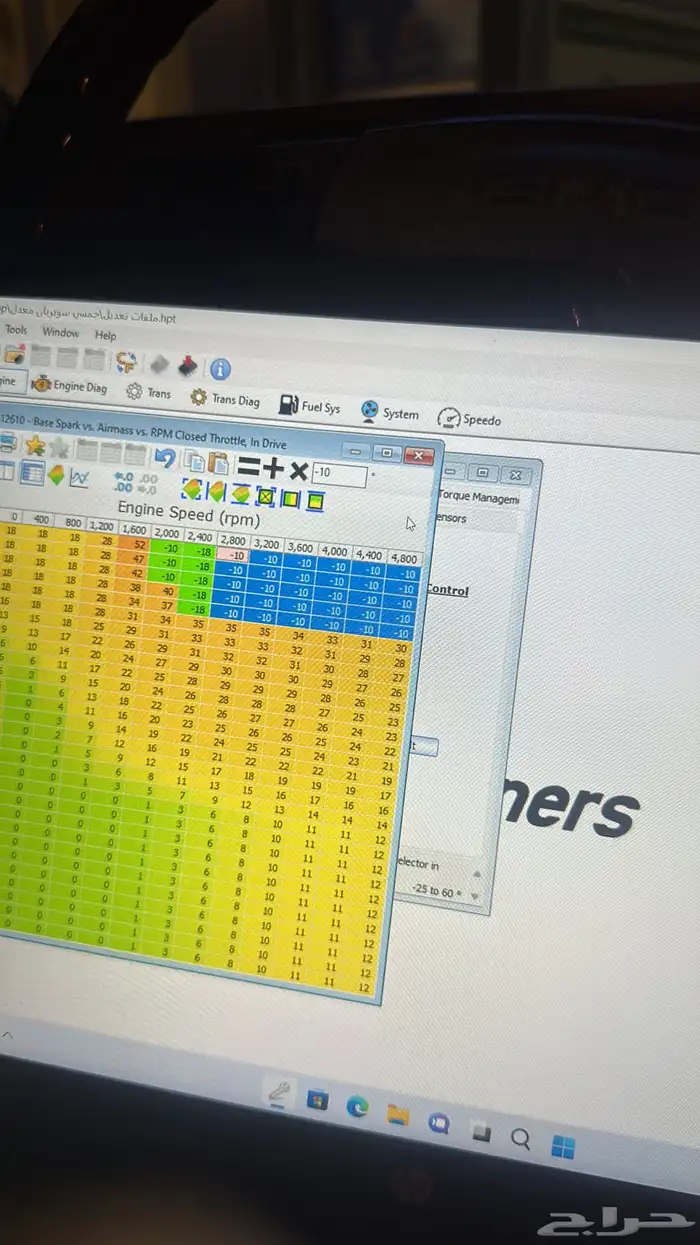Viewport: 700px width, 1245px height.
Task: Click the yellow star favorite icon
Action: (35, 444)
